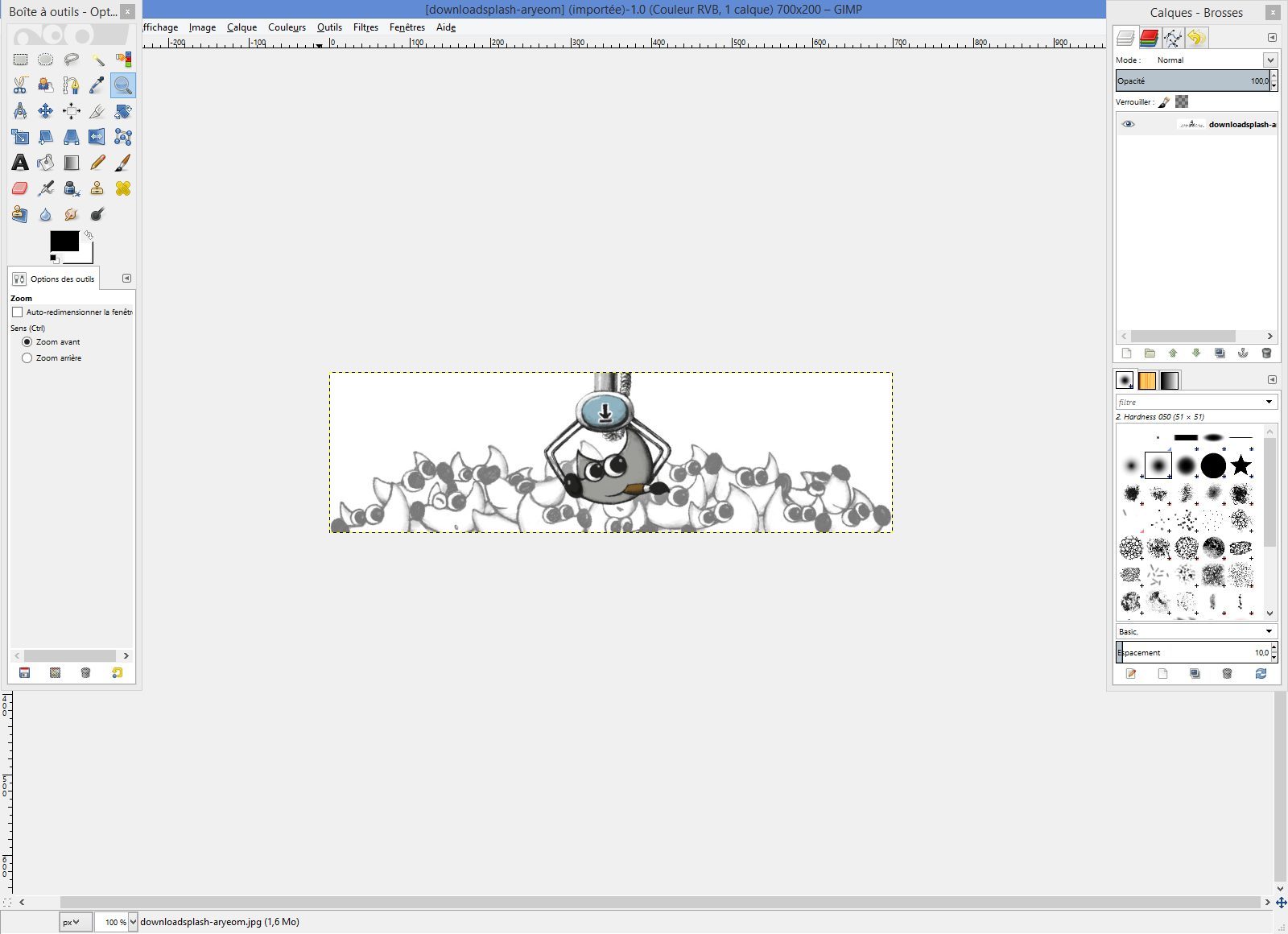The height and width of the screenshot is (934, 1288).
Task: Click the brush filtre input field
Action: [1188, 402]
